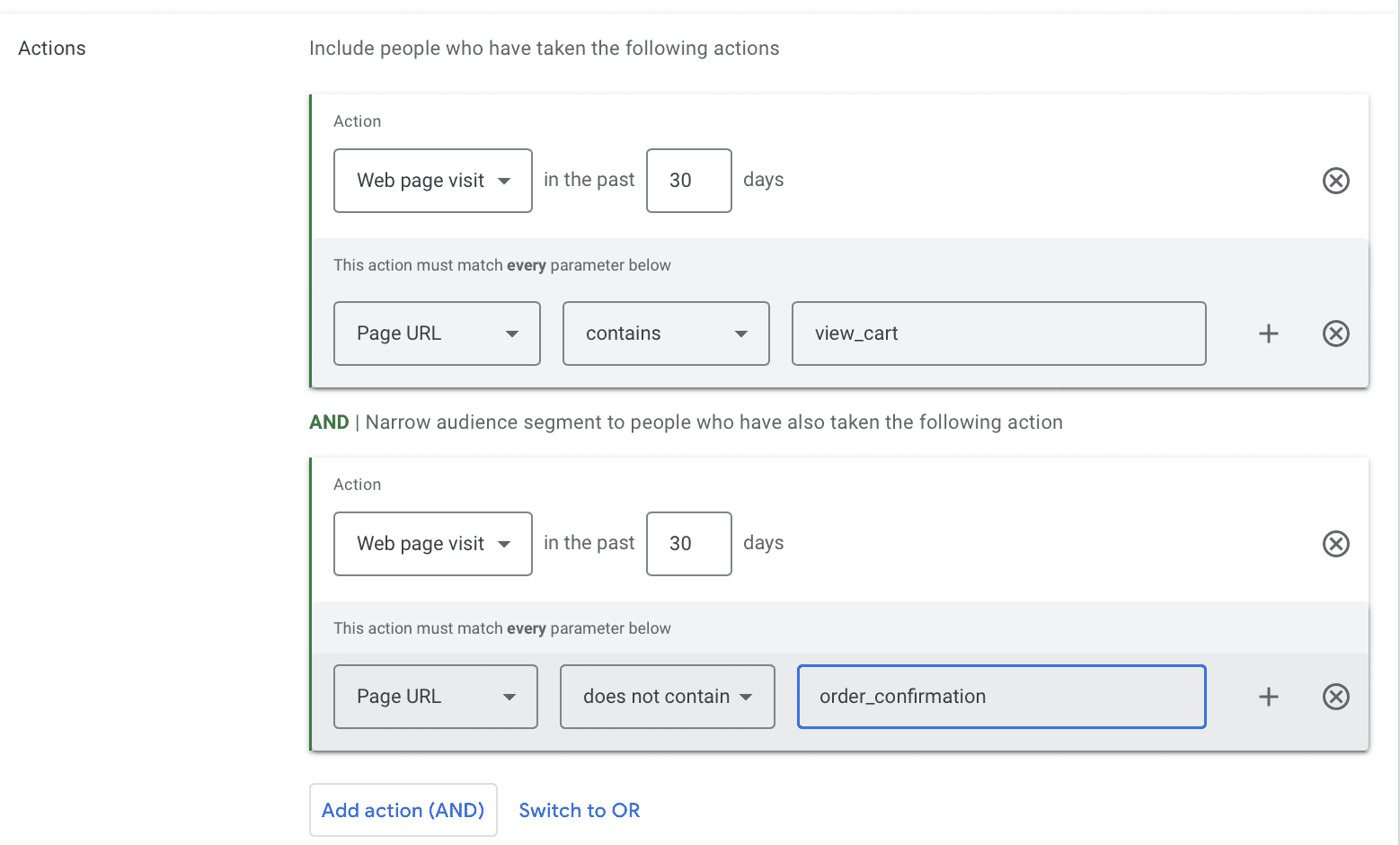Open the does not contain operator dropdown

click(x=668, y=697)
